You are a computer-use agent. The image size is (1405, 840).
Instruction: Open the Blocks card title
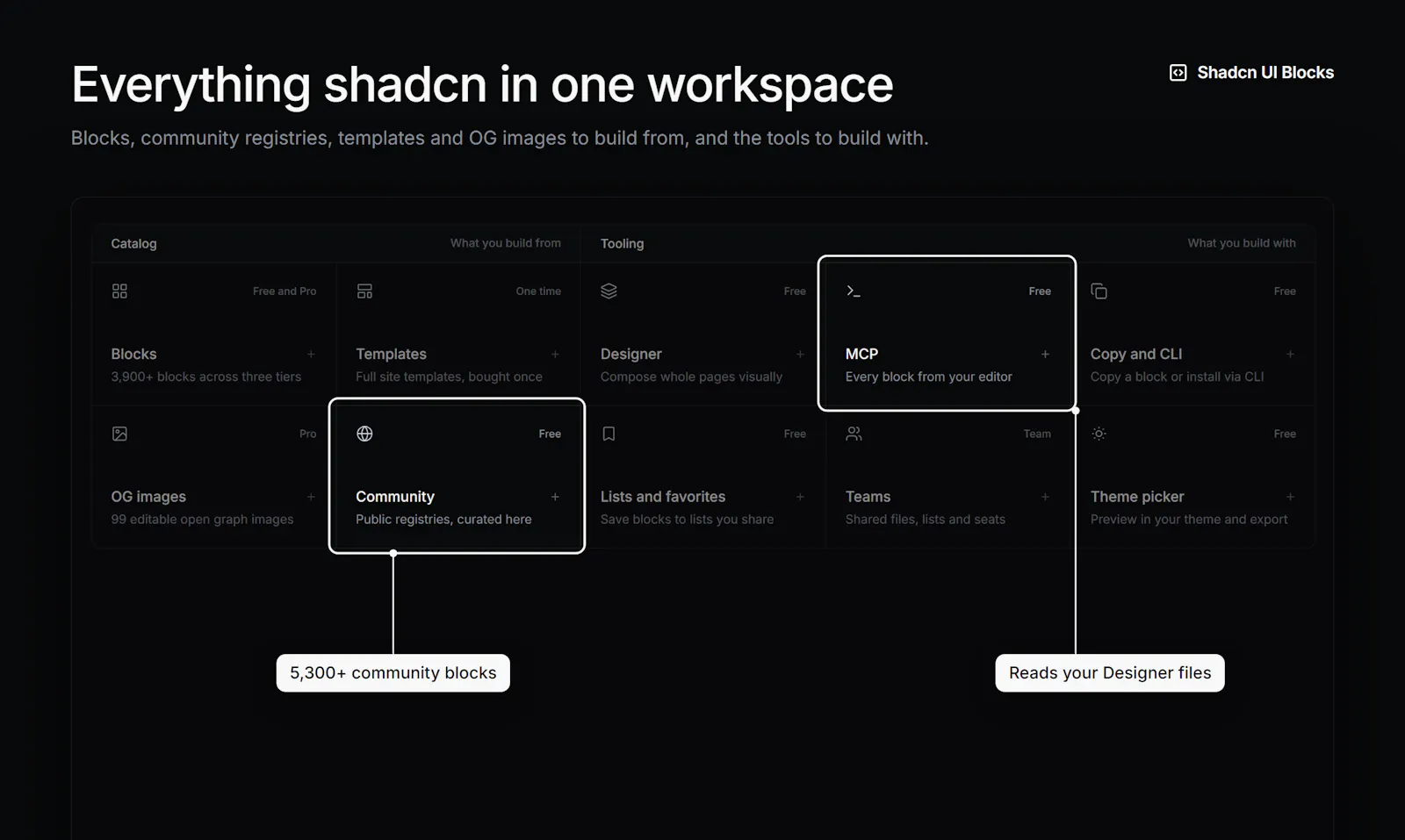click(133, 354)
